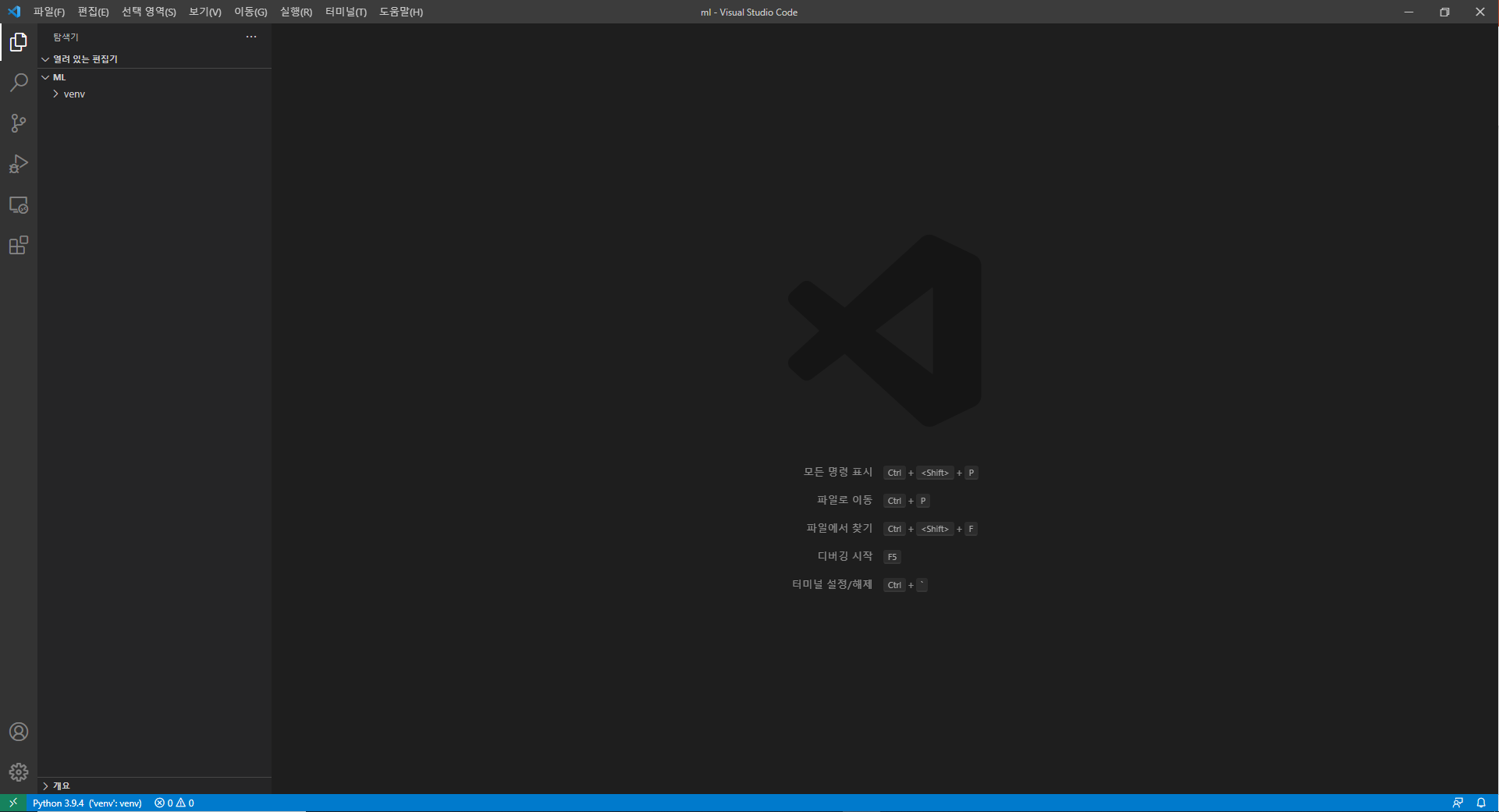1499x812 pixels.
Task: Click 디버깅 시작 shortcut text
Action: [x=845, y=556]
